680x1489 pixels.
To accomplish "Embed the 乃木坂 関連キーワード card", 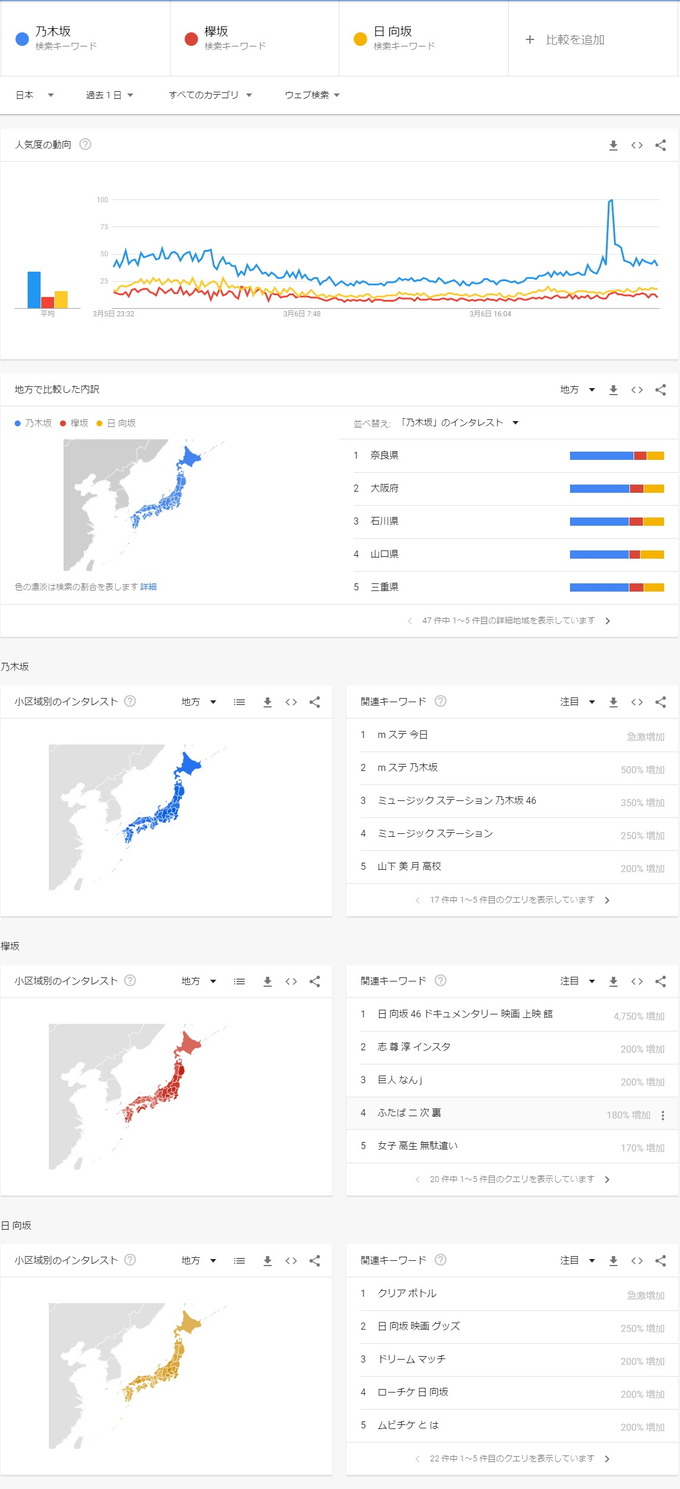I will point(637,702).
